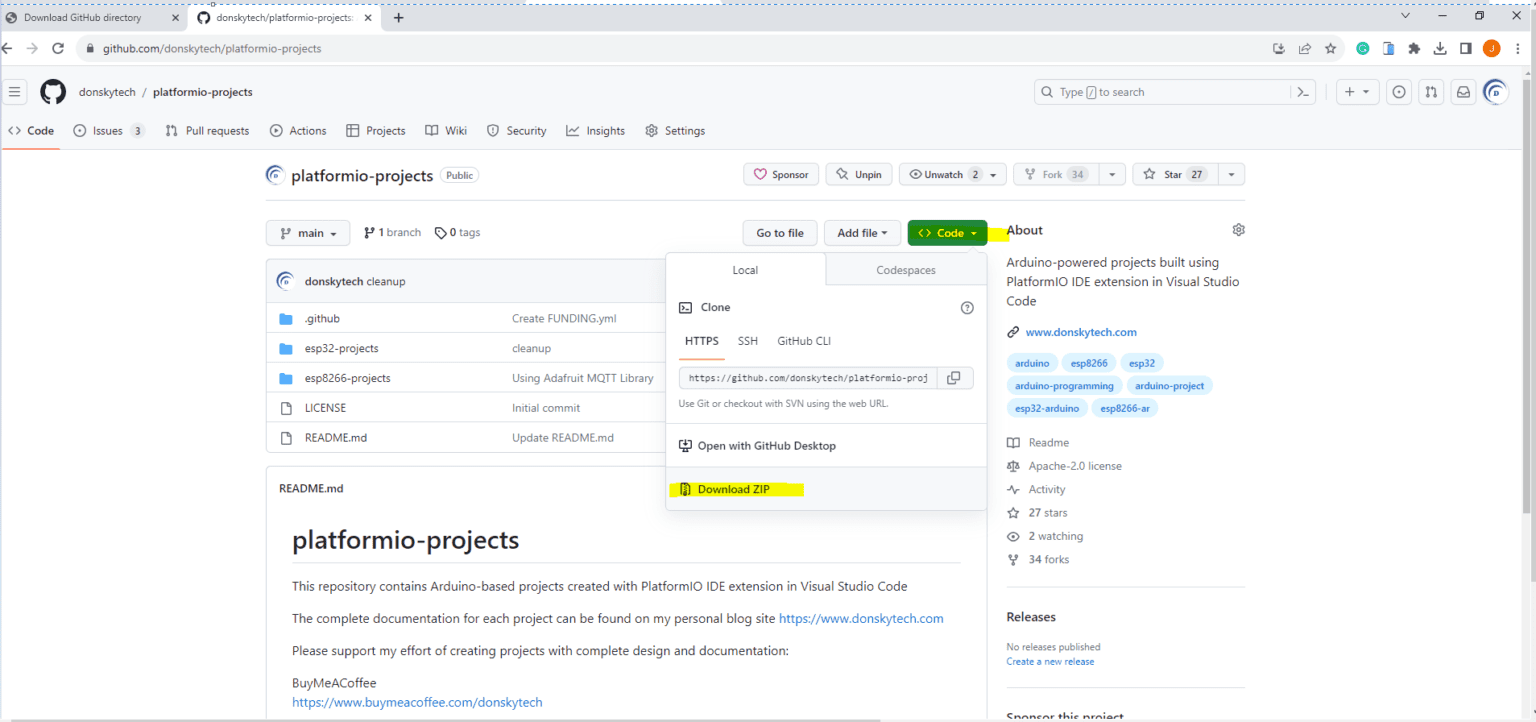Expand the Add file dropdown

[861, 232]
